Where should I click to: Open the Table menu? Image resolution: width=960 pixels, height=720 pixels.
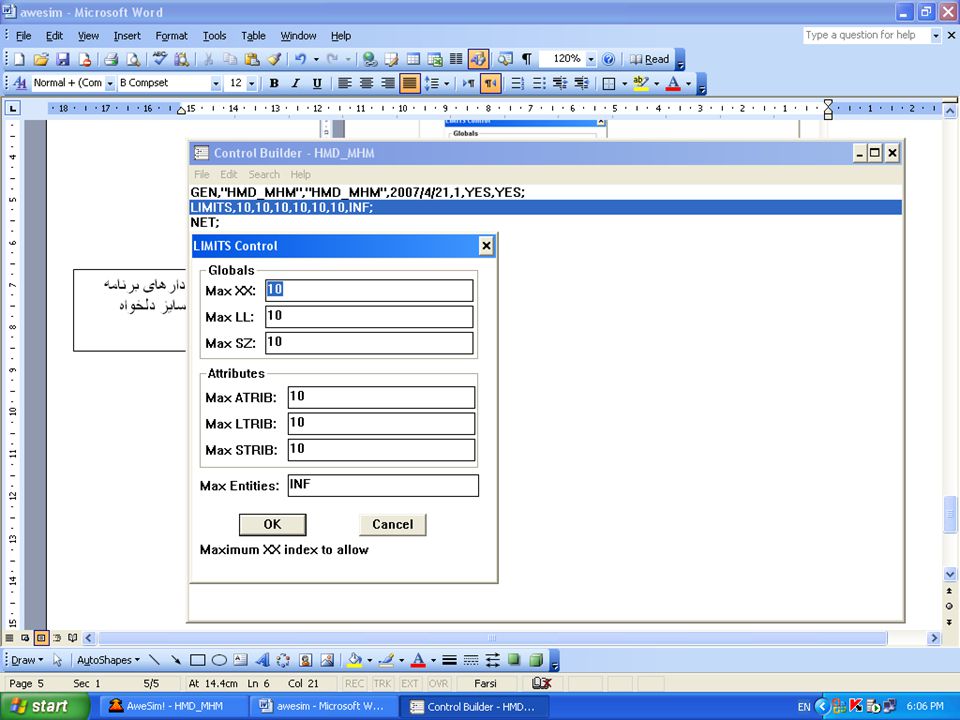[x=253, y=36]
